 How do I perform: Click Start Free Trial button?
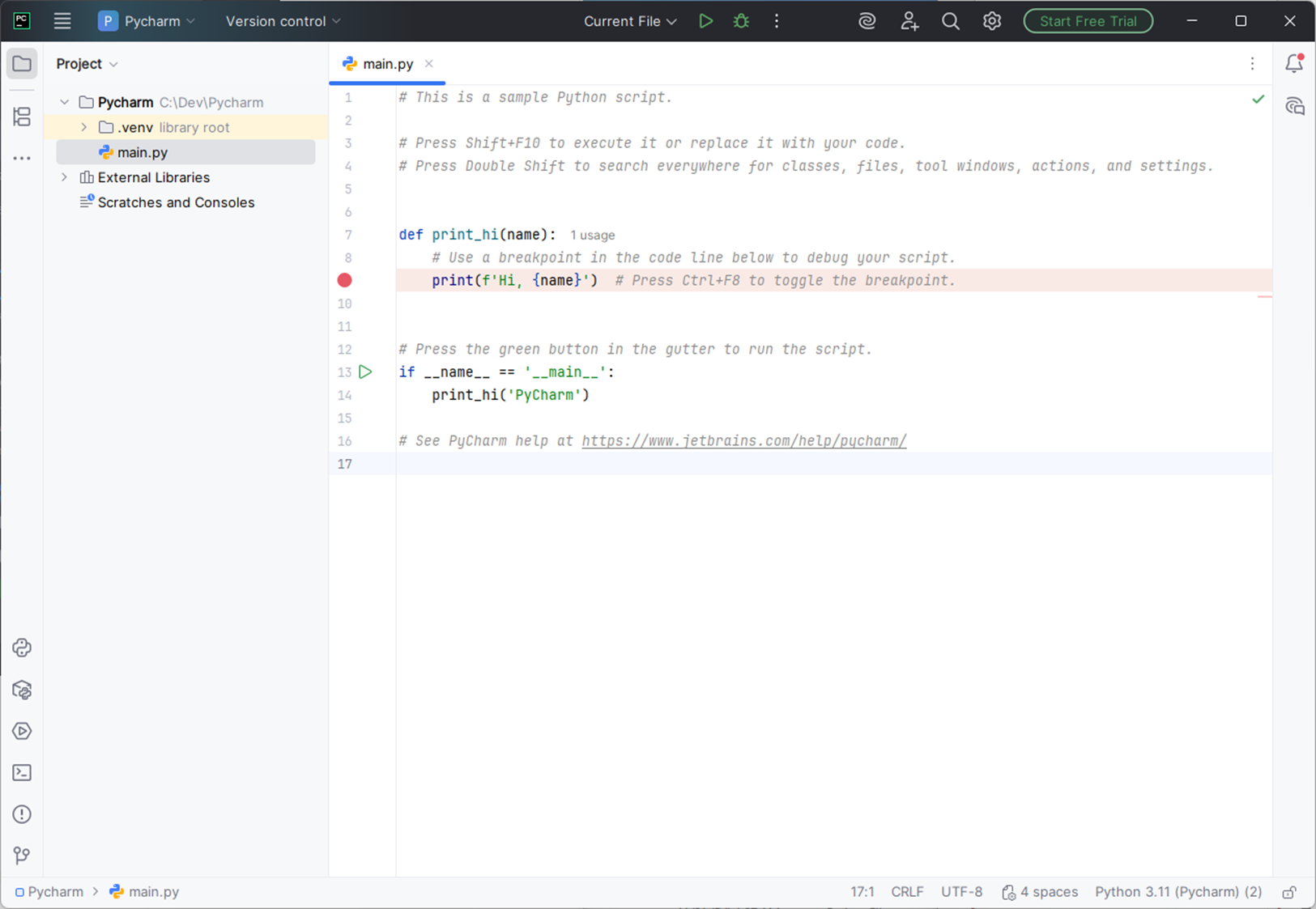click(1088, 21)
